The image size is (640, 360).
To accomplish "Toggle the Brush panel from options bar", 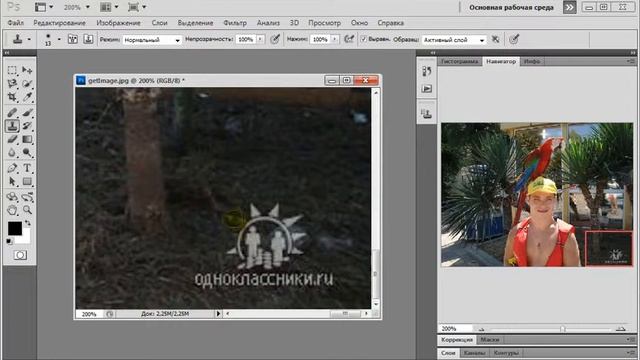I will [x=73, y=39].
